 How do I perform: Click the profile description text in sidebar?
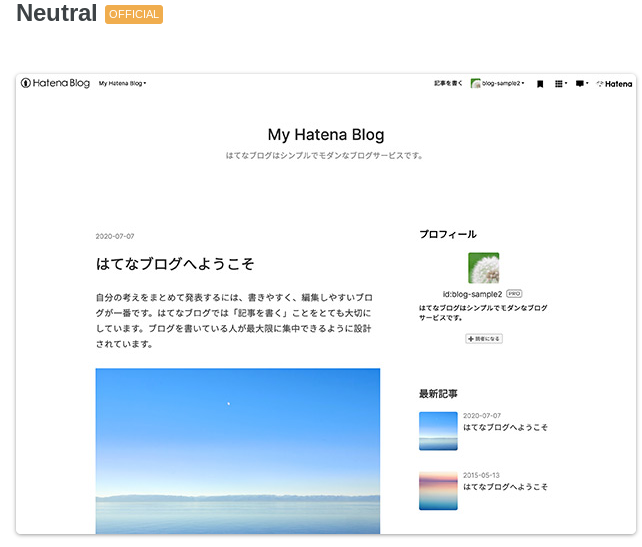[x=483, y=312]
